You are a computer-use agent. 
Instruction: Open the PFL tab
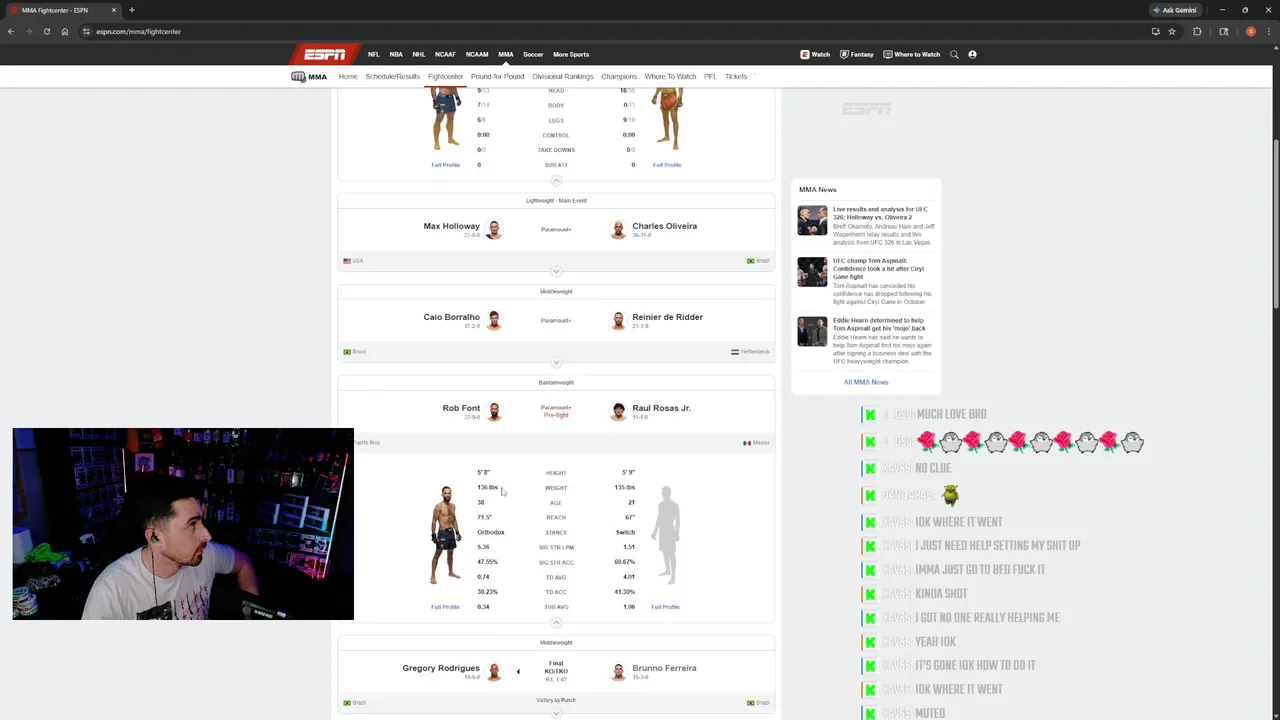[x=710, y=76]
